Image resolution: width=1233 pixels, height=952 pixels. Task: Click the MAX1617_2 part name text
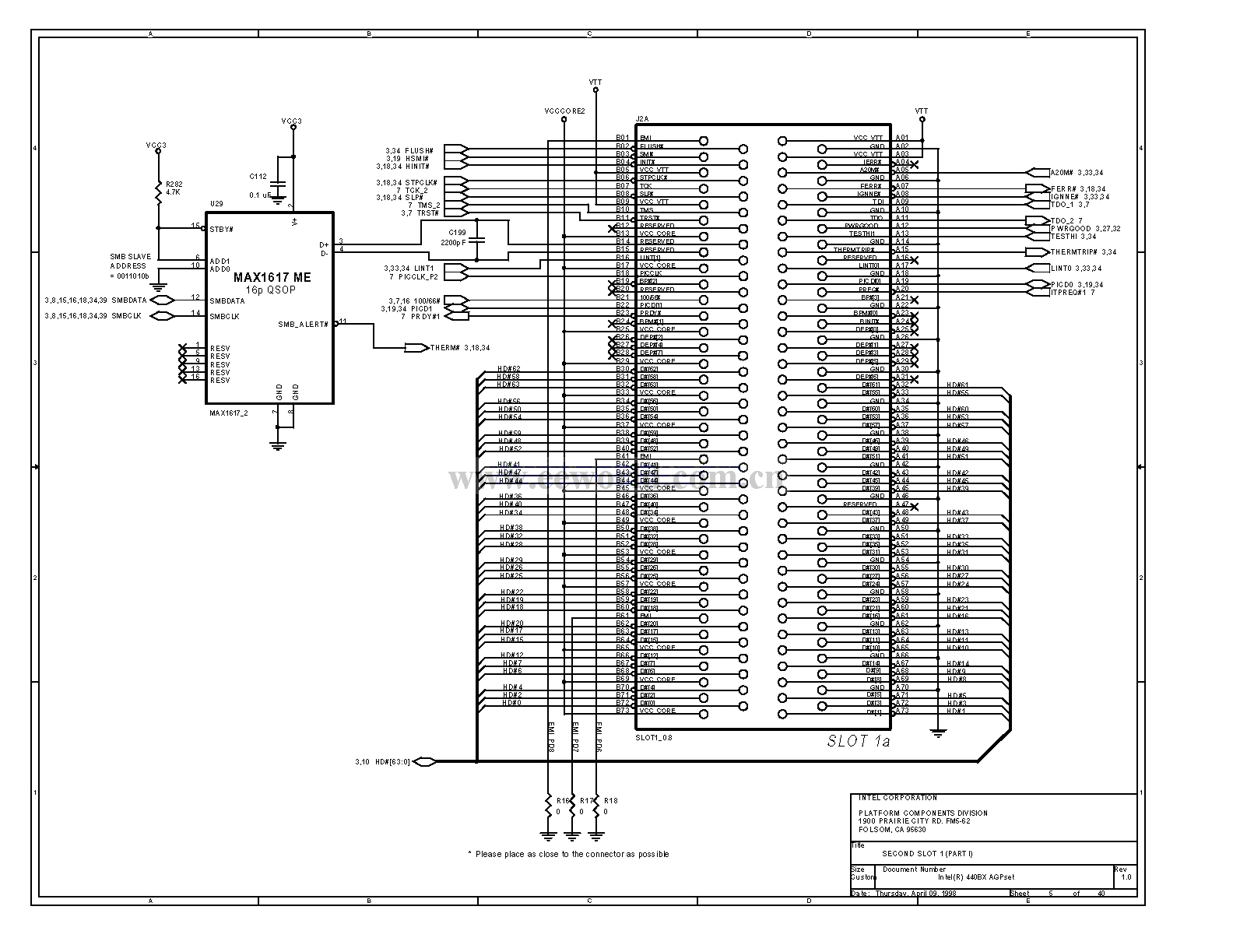tap(228, 413)
